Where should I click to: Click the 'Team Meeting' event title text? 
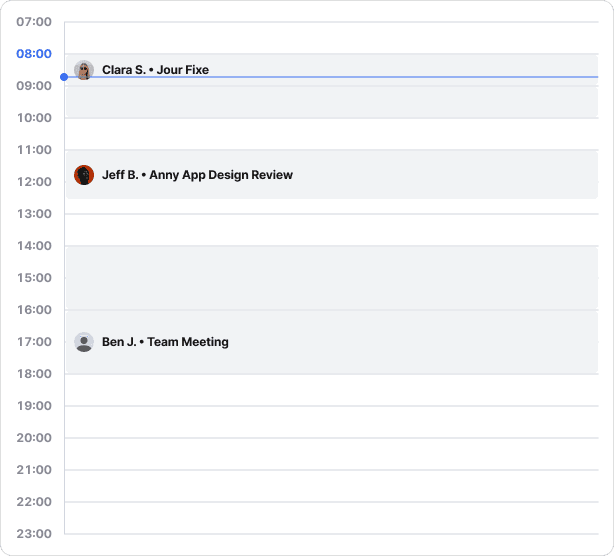pos(188,342)
